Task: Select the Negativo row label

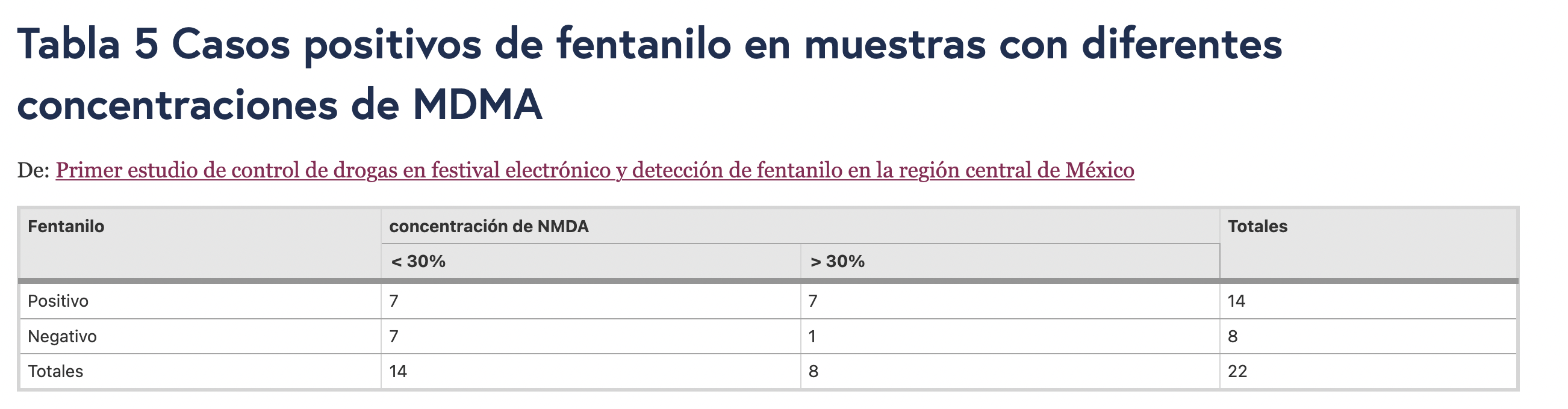Action: (62, 336)
